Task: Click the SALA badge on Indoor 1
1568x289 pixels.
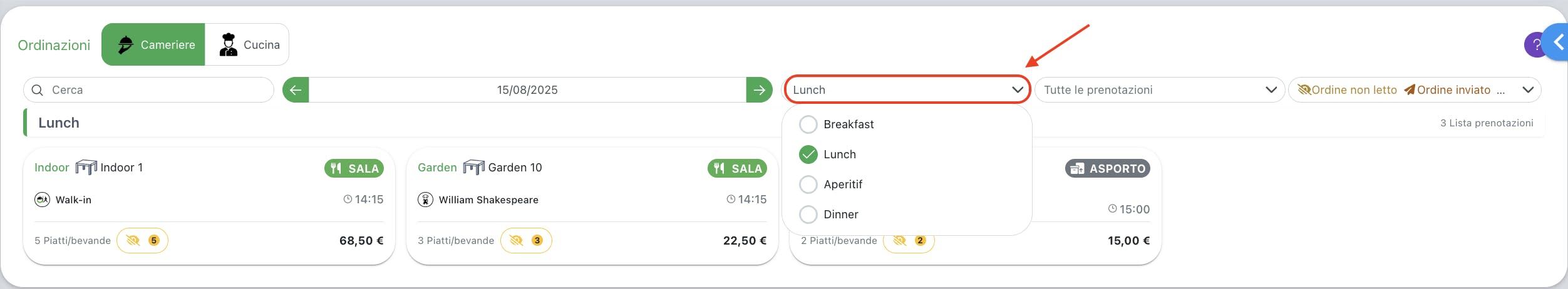Action: point(354,168)
